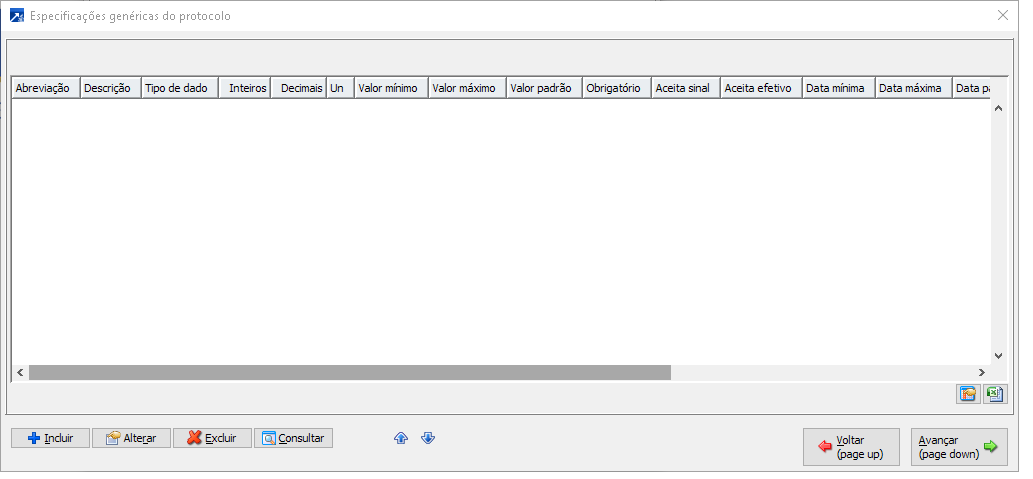1033x479 pixels.
Task: Click the Excluir button
Action: pos(212,438)
